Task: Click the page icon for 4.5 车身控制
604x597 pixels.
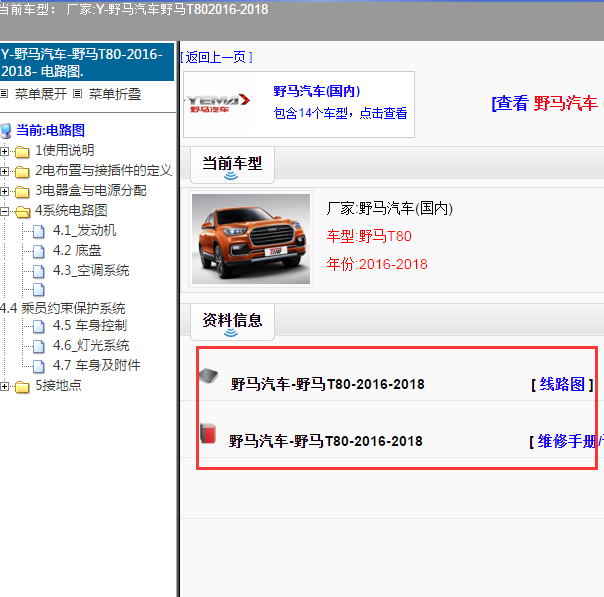Action: click(39, 326)
